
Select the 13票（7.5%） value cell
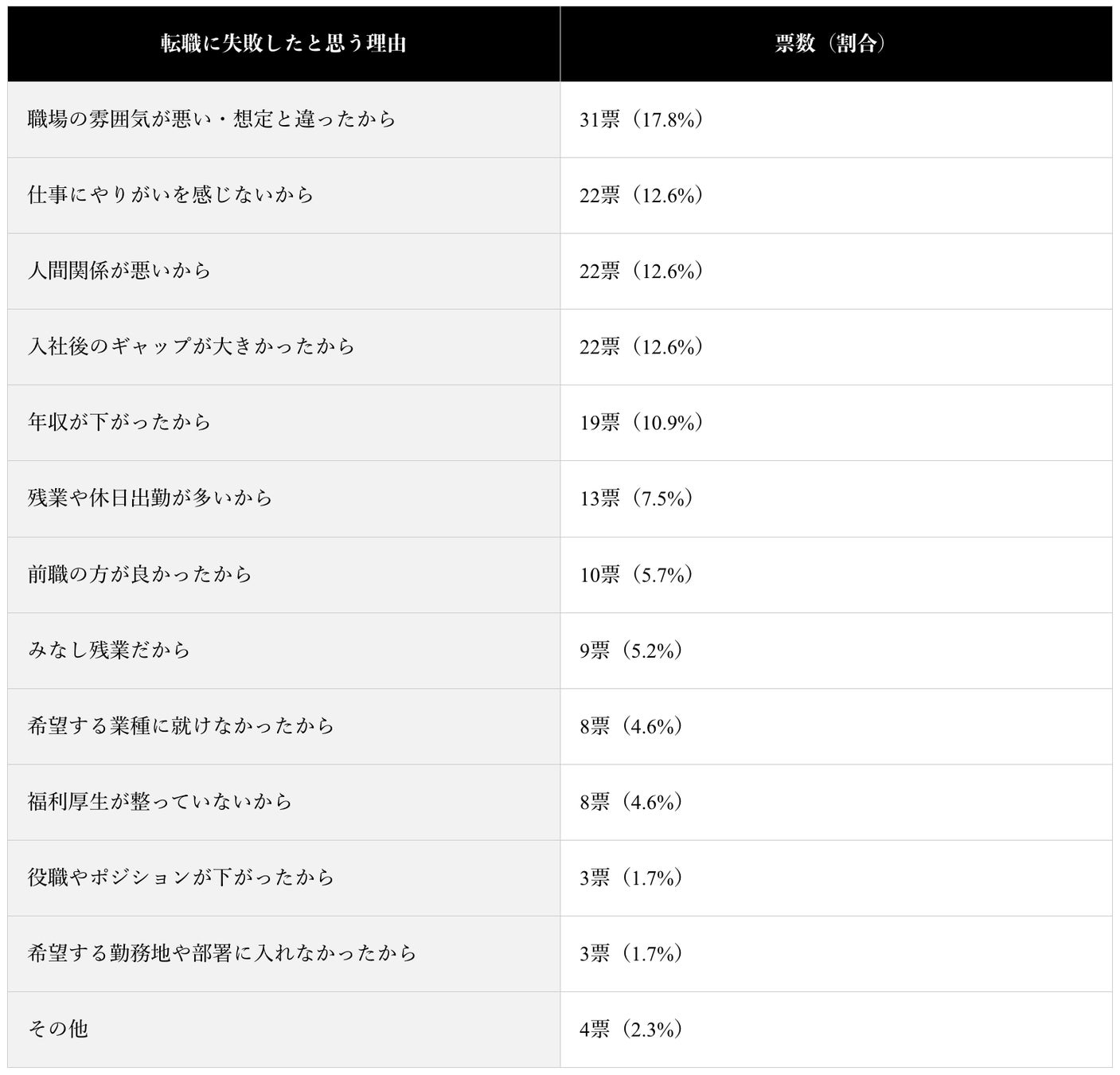point(637,498)
